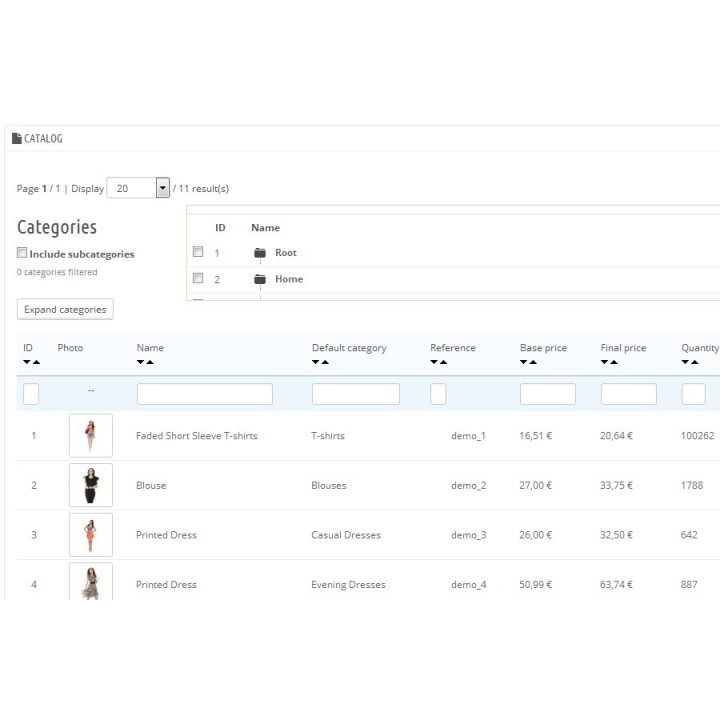Click Expand categories button
Screen dimensions: 720x720
[65, 309]
